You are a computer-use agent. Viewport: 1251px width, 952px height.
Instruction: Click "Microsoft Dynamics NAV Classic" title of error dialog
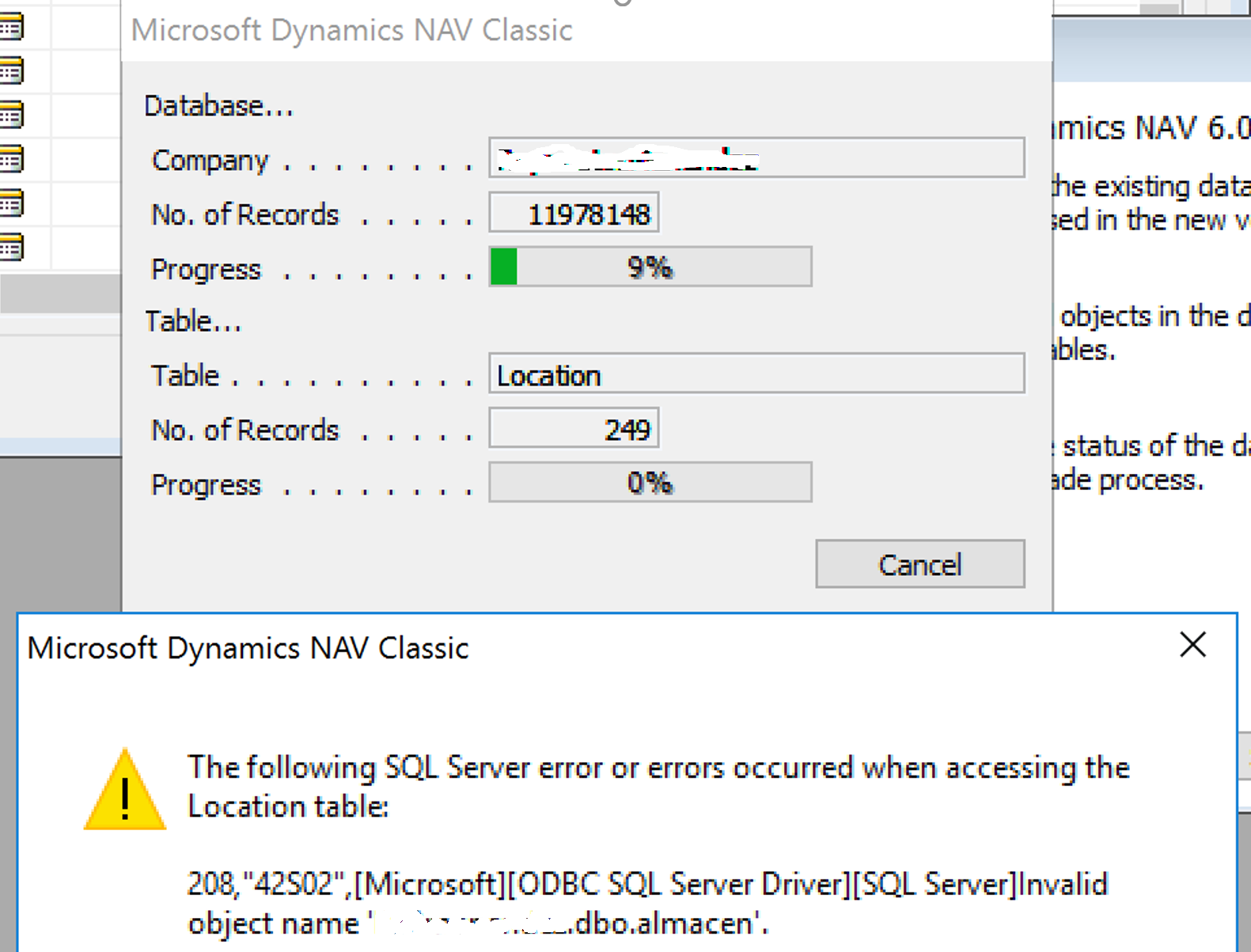248,648
